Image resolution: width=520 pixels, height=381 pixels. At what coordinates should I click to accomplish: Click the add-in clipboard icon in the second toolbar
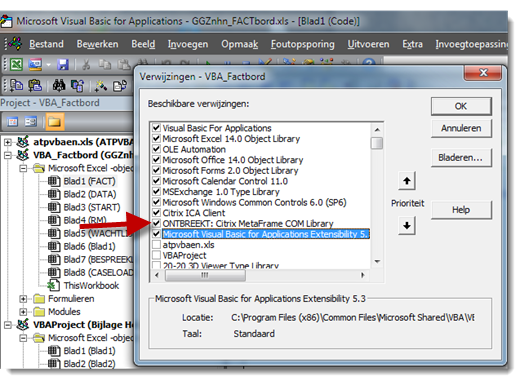(35, 85)
